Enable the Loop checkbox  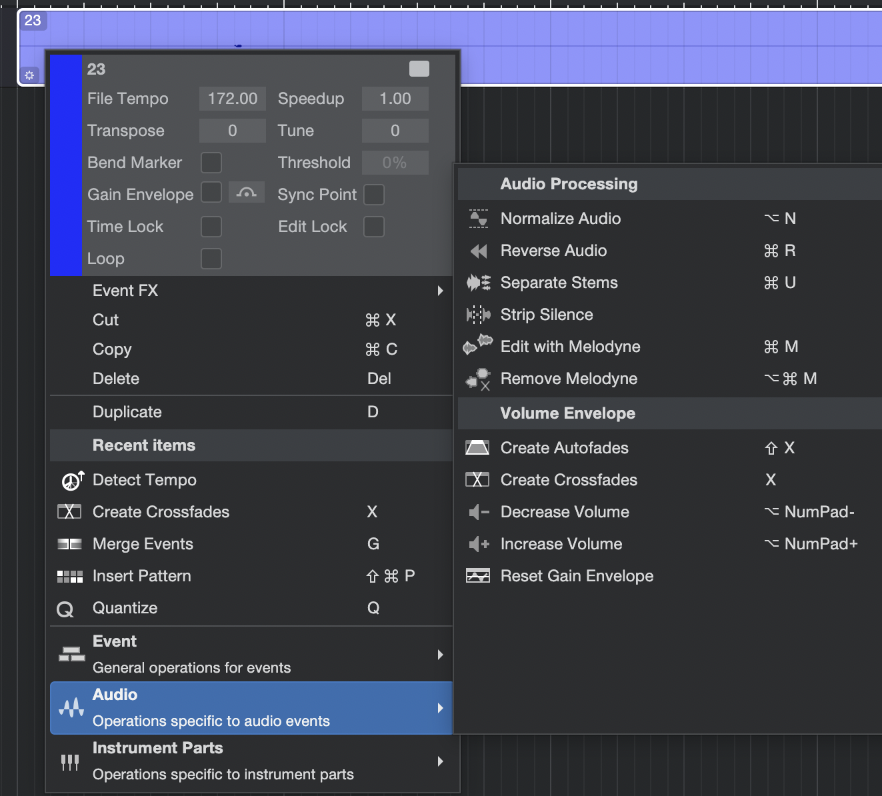[x=211, y=259]
